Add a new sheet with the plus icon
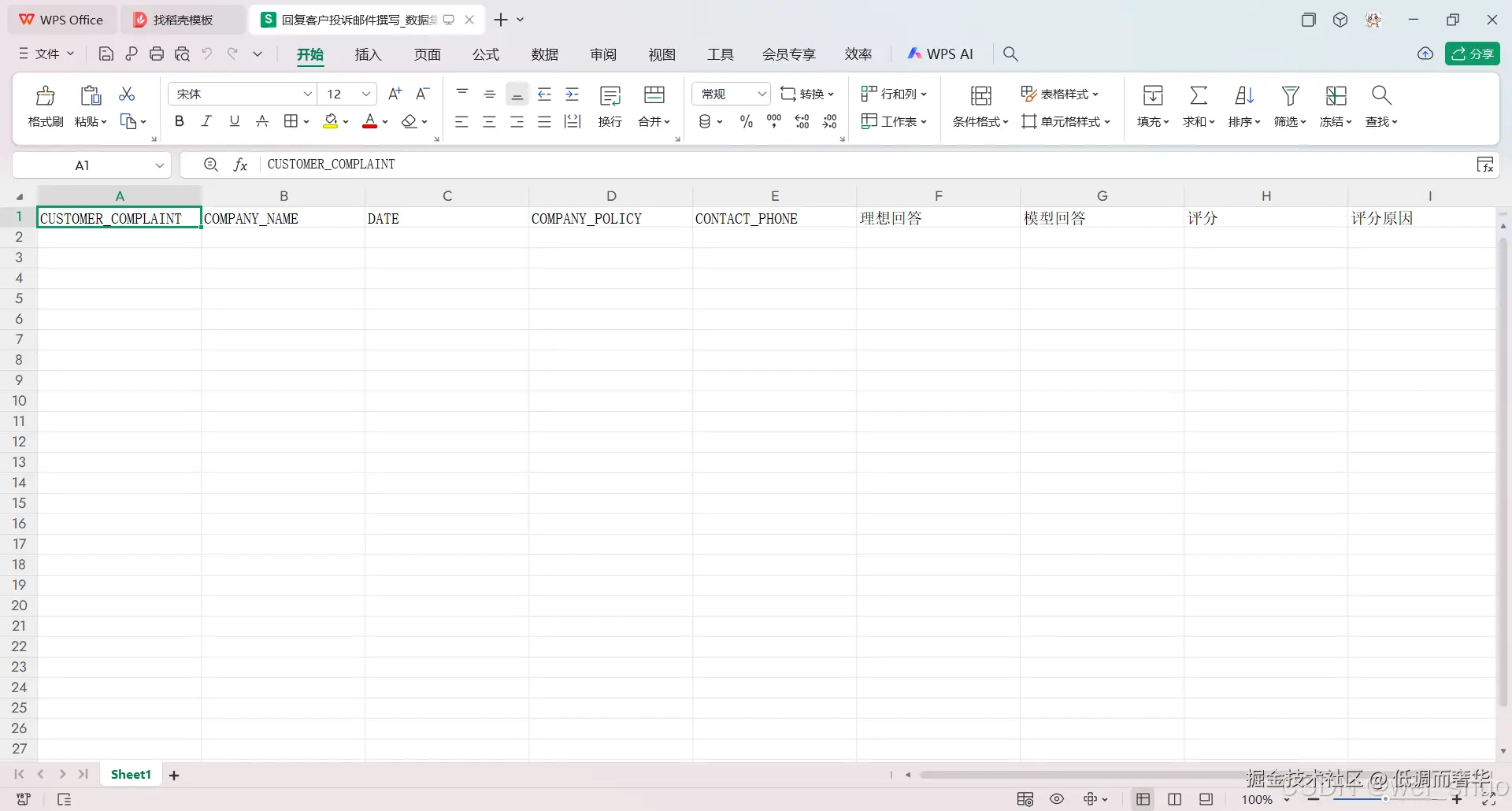The image size is (1512, 811). click(174, 776)
